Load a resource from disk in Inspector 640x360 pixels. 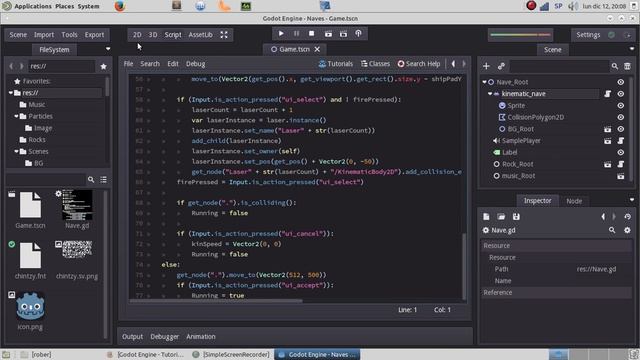point(501,217)
